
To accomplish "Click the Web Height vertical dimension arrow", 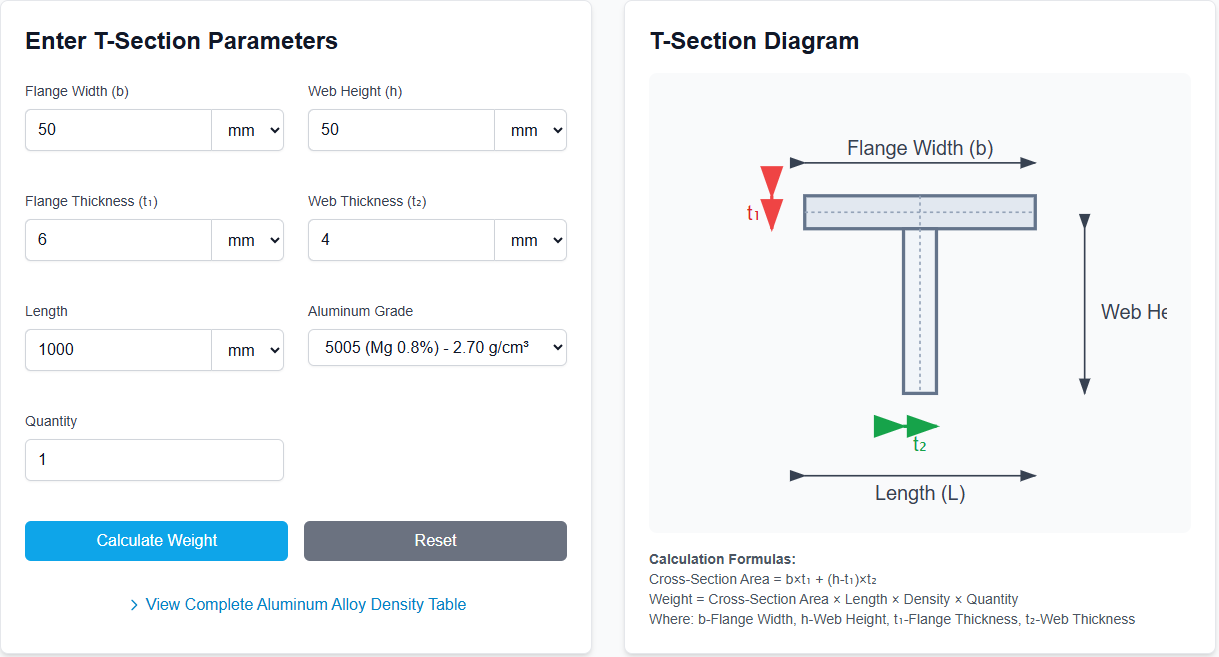I will [1084, 304].
